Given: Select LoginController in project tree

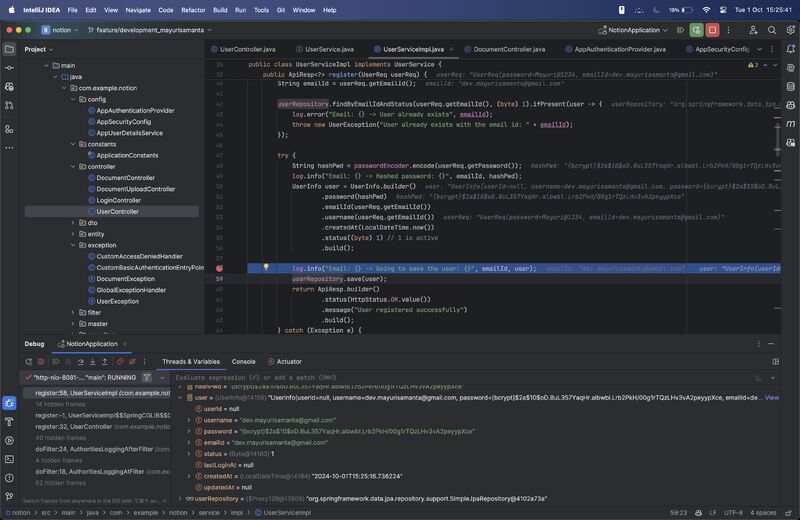Looking at the screenshot, I should coord(118,201).
